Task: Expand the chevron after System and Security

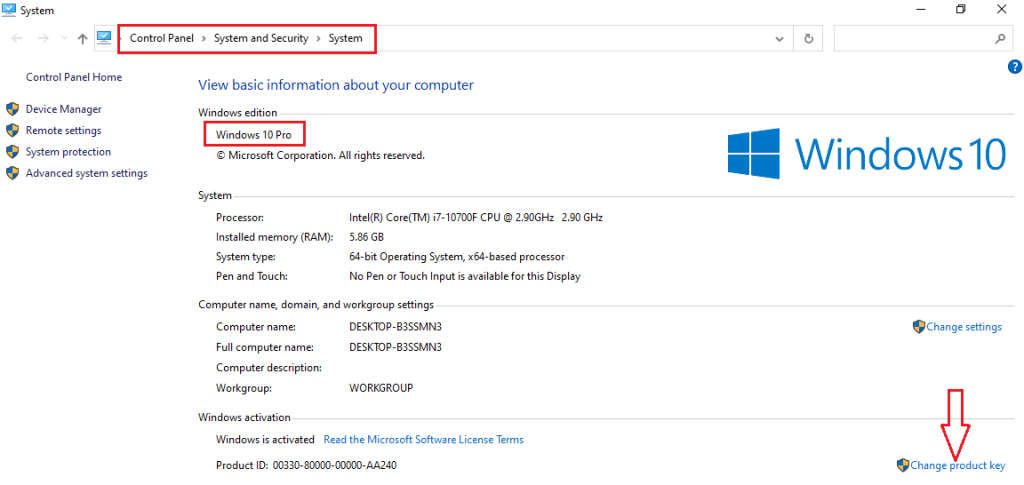Action: (x=319, y=39)
